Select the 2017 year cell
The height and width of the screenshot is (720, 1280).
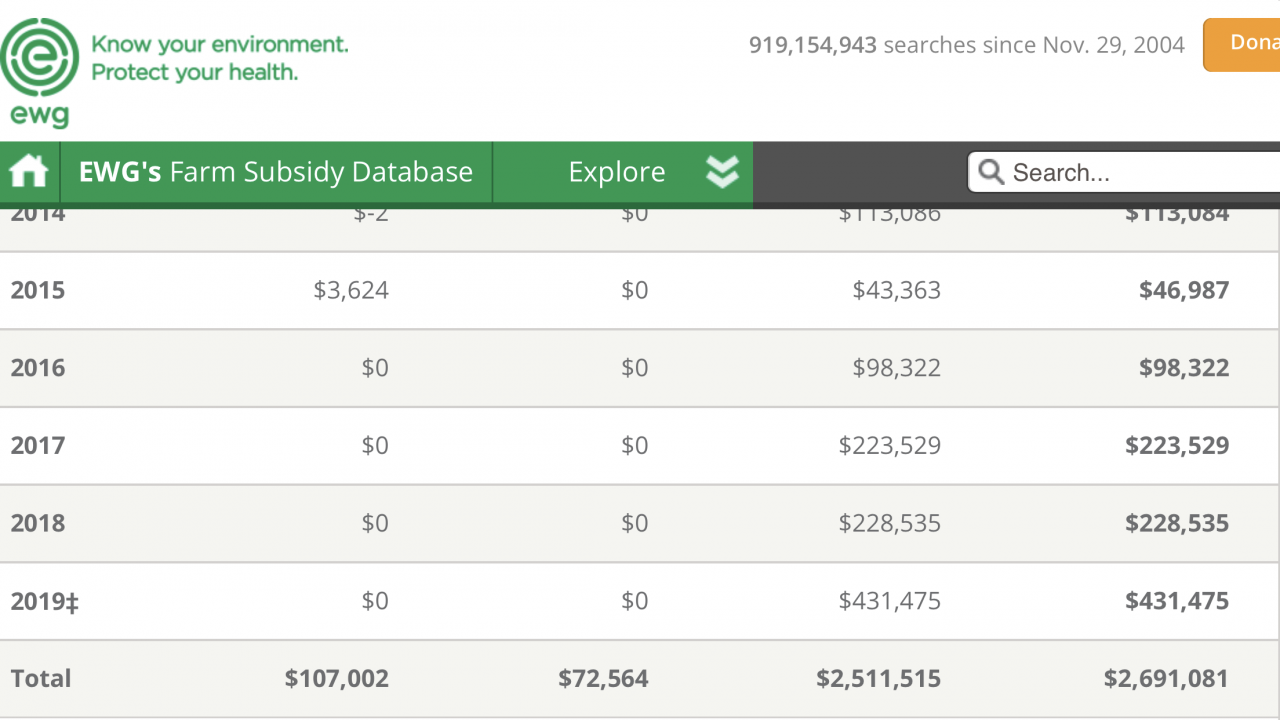[38, 445]
